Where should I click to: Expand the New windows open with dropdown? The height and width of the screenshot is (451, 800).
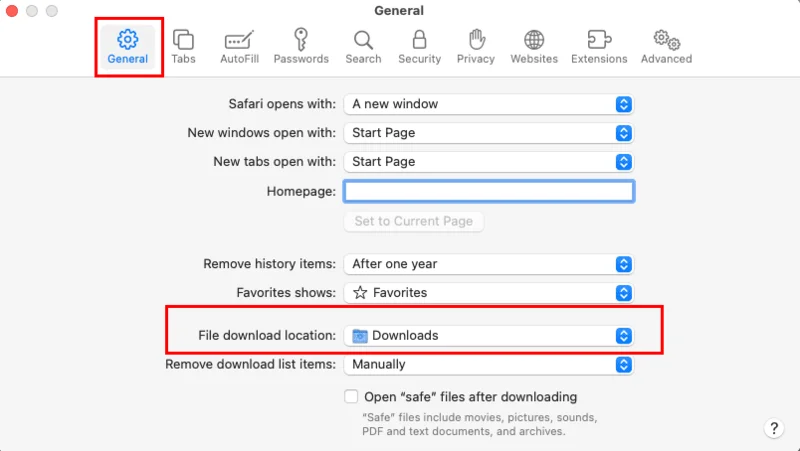488,133
